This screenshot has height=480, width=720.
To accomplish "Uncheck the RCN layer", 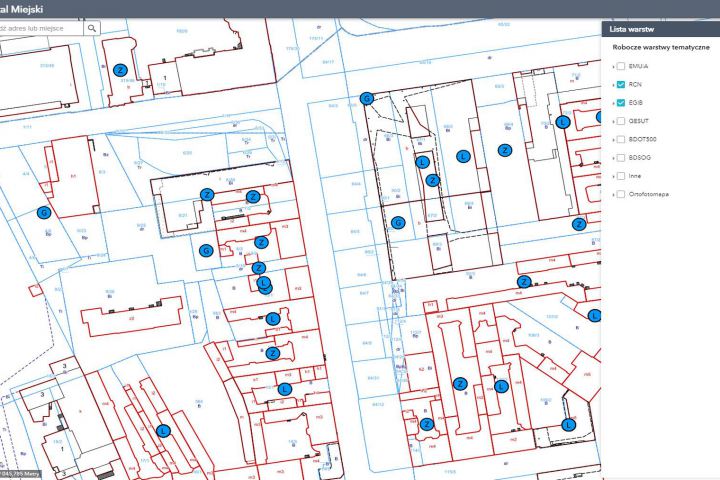I will pyautogui.click(x=621, y=85).
